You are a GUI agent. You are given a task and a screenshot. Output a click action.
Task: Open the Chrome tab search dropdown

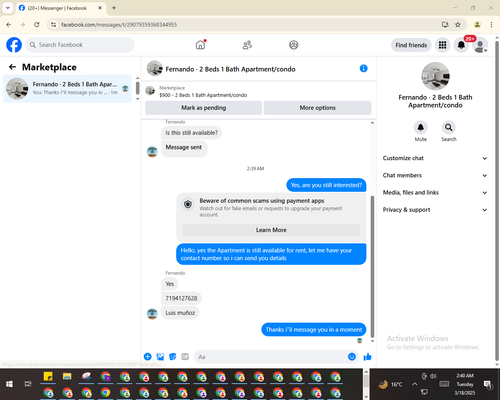coord(8,8)
